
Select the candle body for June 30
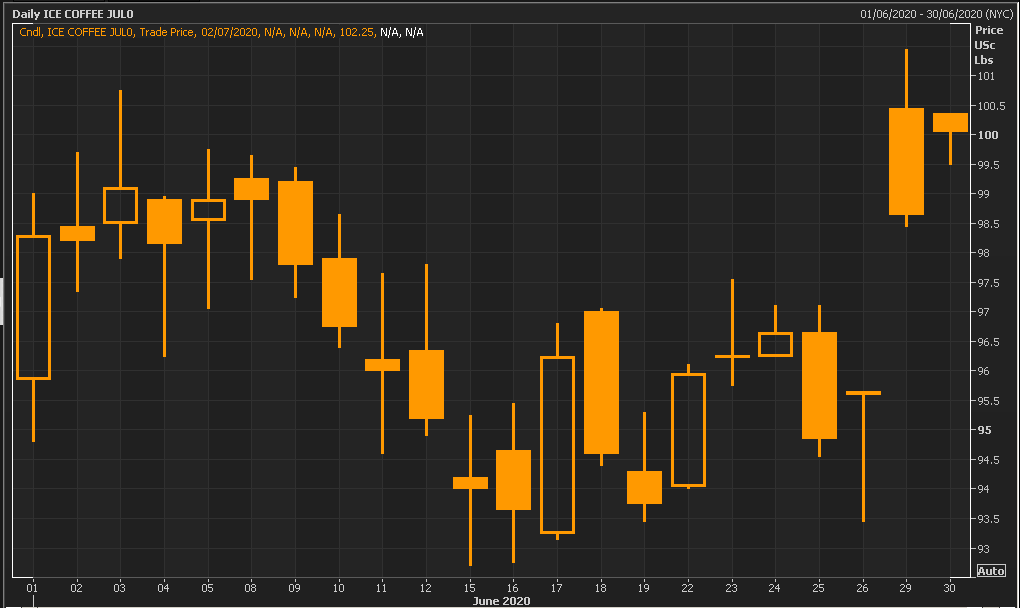pyautogui.click(x=950, y=122)
